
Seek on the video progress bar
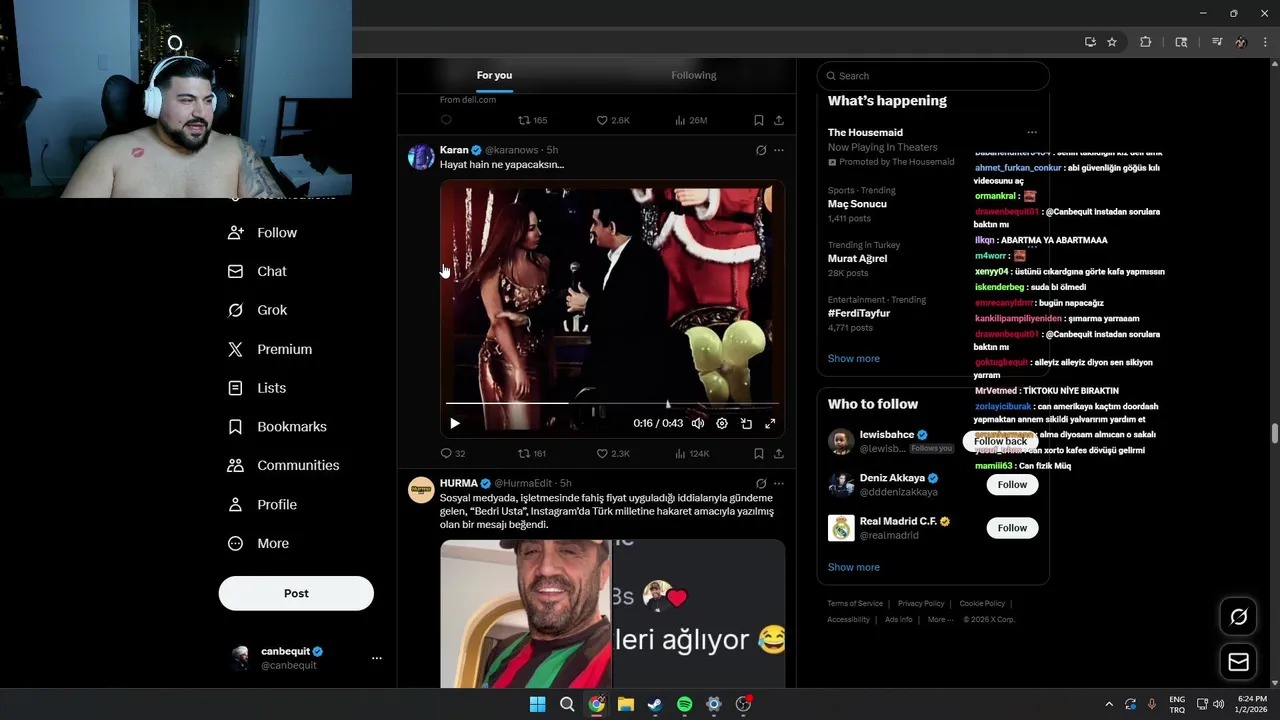tap(612, 403)
